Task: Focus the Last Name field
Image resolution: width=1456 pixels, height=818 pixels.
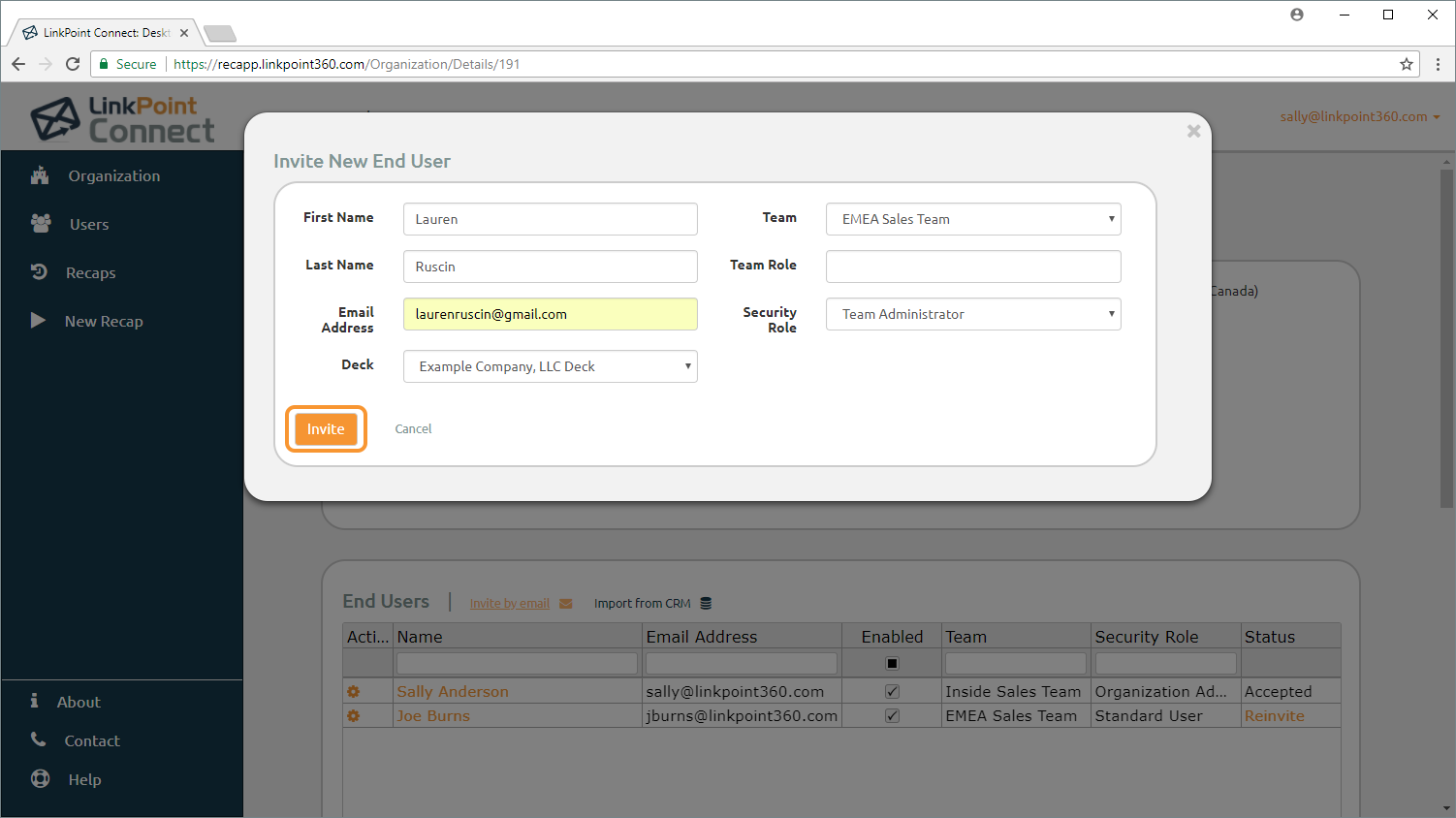Action: [551, 267]
